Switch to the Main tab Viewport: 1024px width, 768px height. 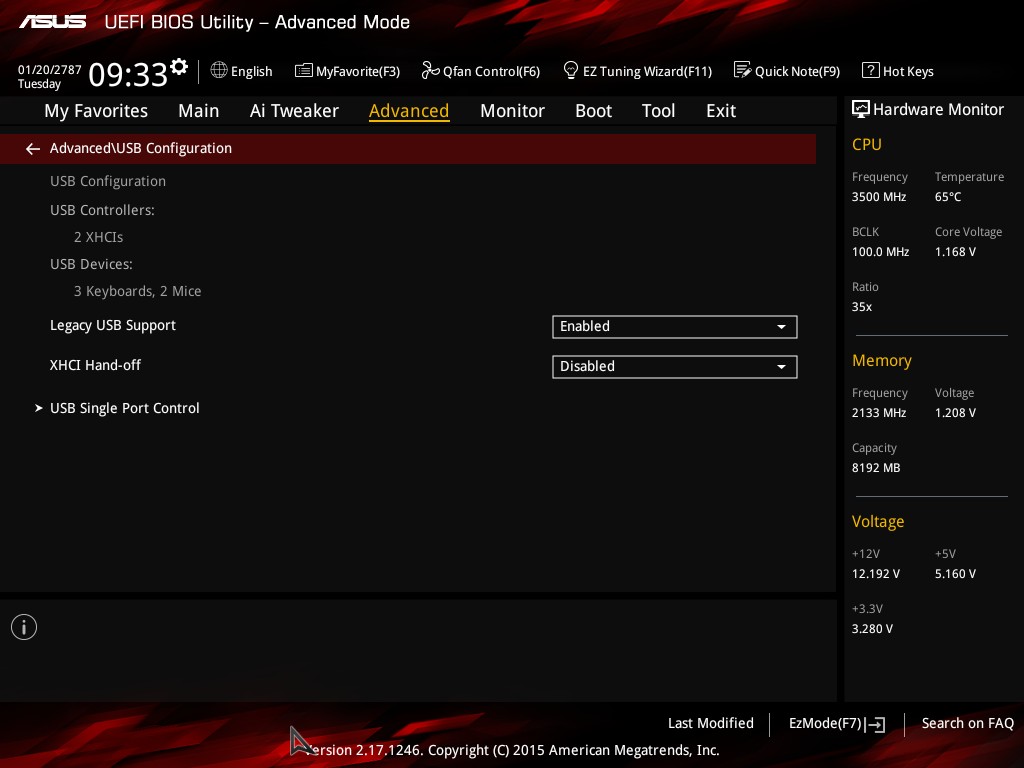199,111
